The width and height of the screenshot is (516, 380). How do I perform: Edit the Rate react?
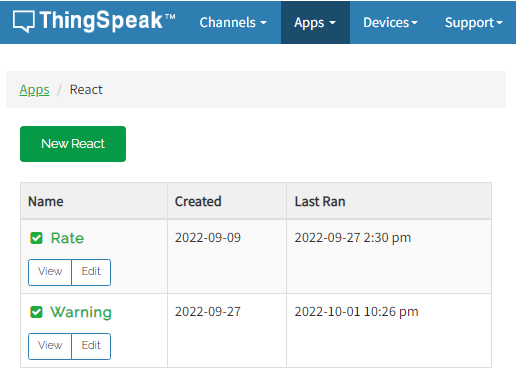91,272
